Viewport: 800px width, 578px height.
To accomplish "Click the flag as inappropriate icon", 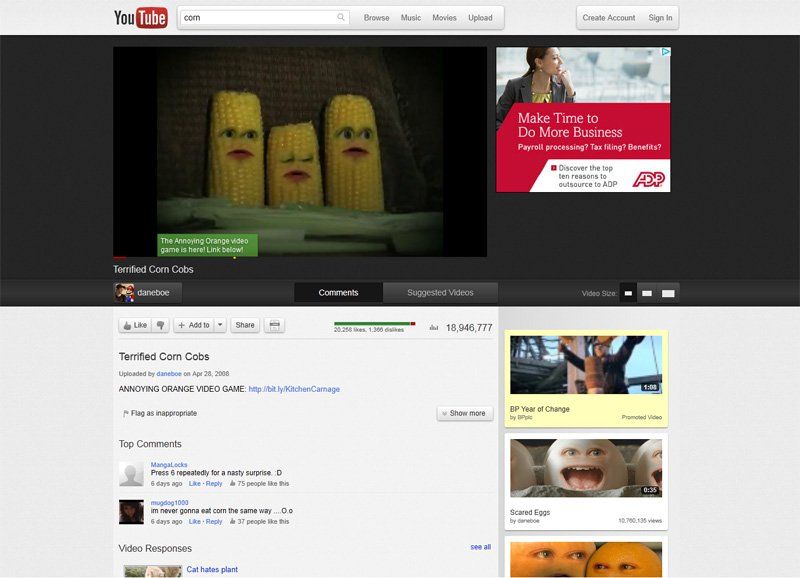I will [x=126, y=413].
